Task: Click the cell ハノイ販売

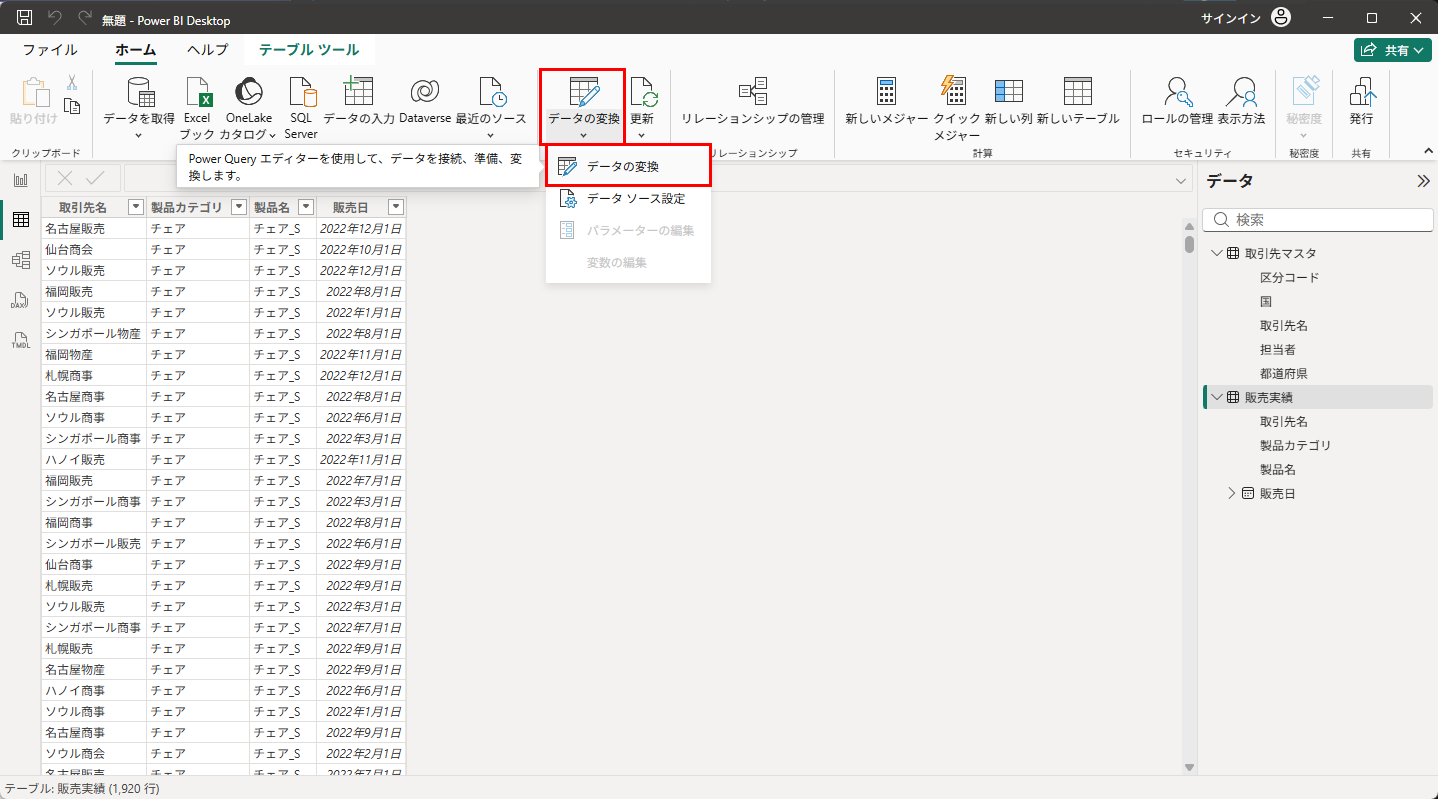Action: tap(94, 459)
